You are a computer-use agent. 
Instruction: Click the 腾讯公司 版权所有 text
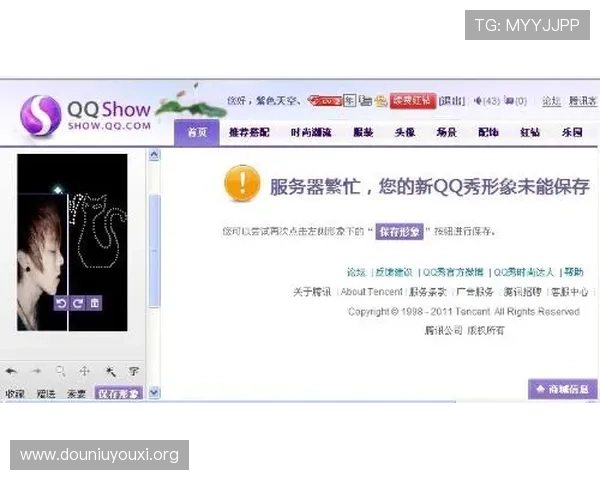465,330
